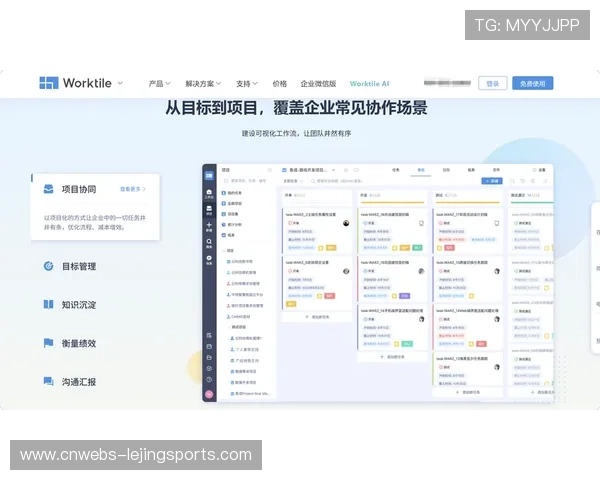Viewport: 600px width, 480px height.
Task: Add a new task in first kanban column
Action: click(x=317, y=317)
